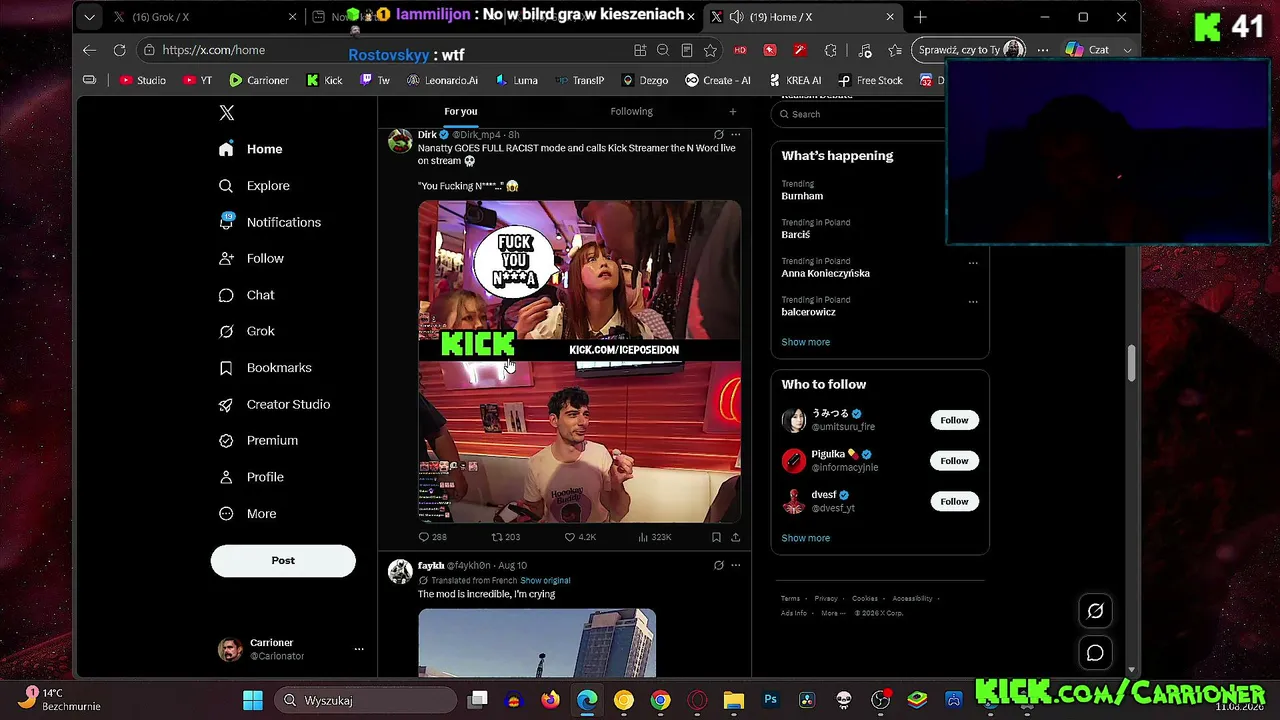The height and width of the screenshot is (720, 1280).
Task: Open Grok actions on Dirk's post
Action: click(718, 134)
